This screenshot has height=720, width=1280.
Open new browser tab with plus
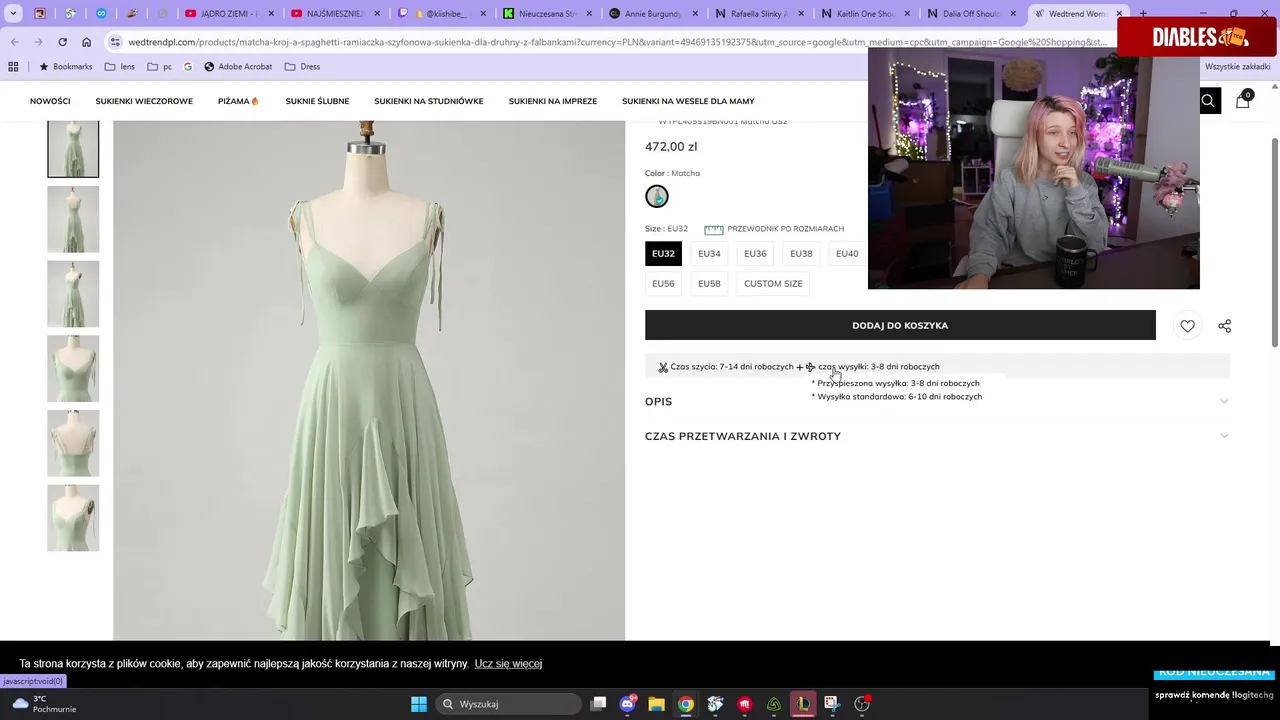tap(1143, 14)
